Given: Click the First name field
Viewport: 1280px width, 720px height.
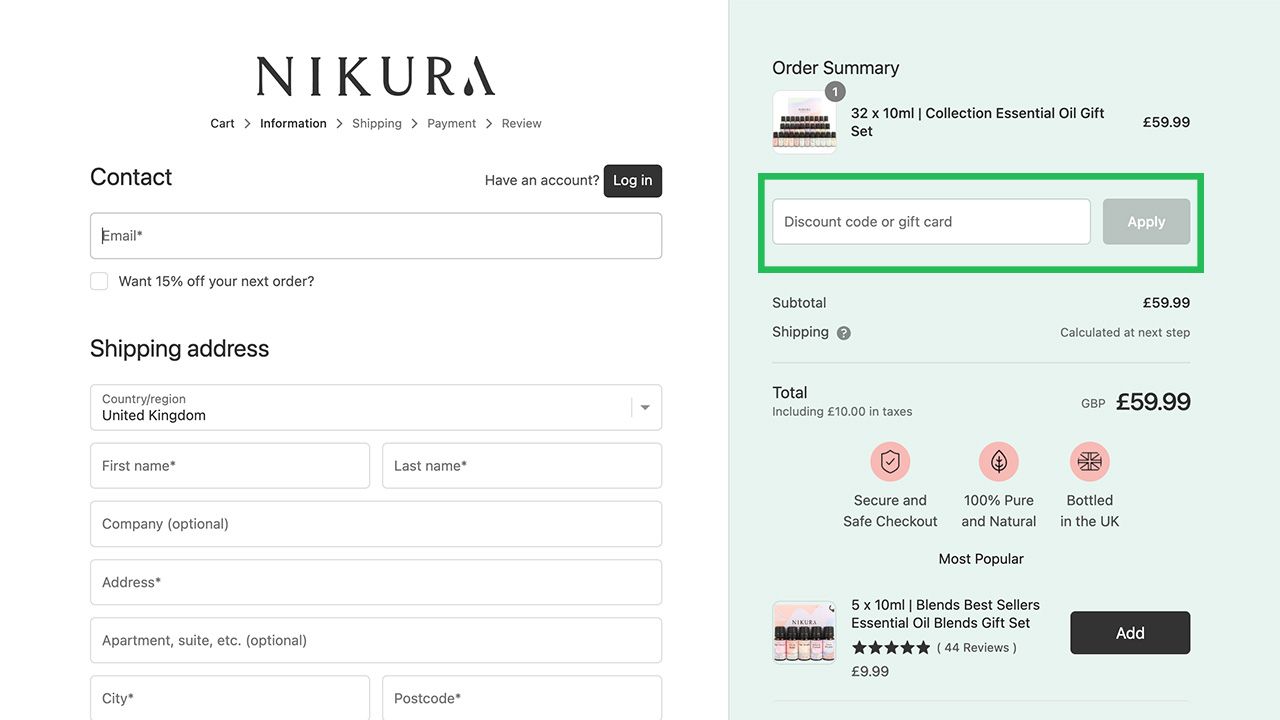Looking at the screenshot, I should pyautogui.click(x=230, y=466).
